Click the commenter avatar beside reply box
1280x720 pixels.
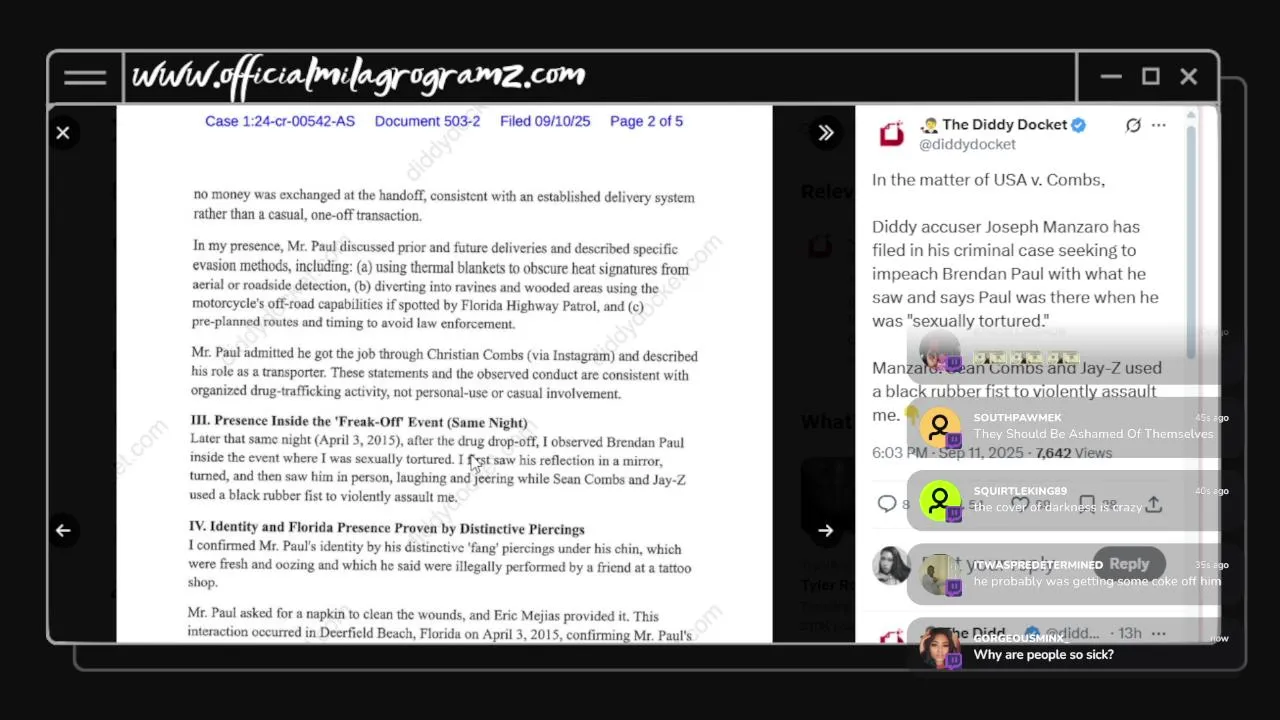tap(891, 565)
